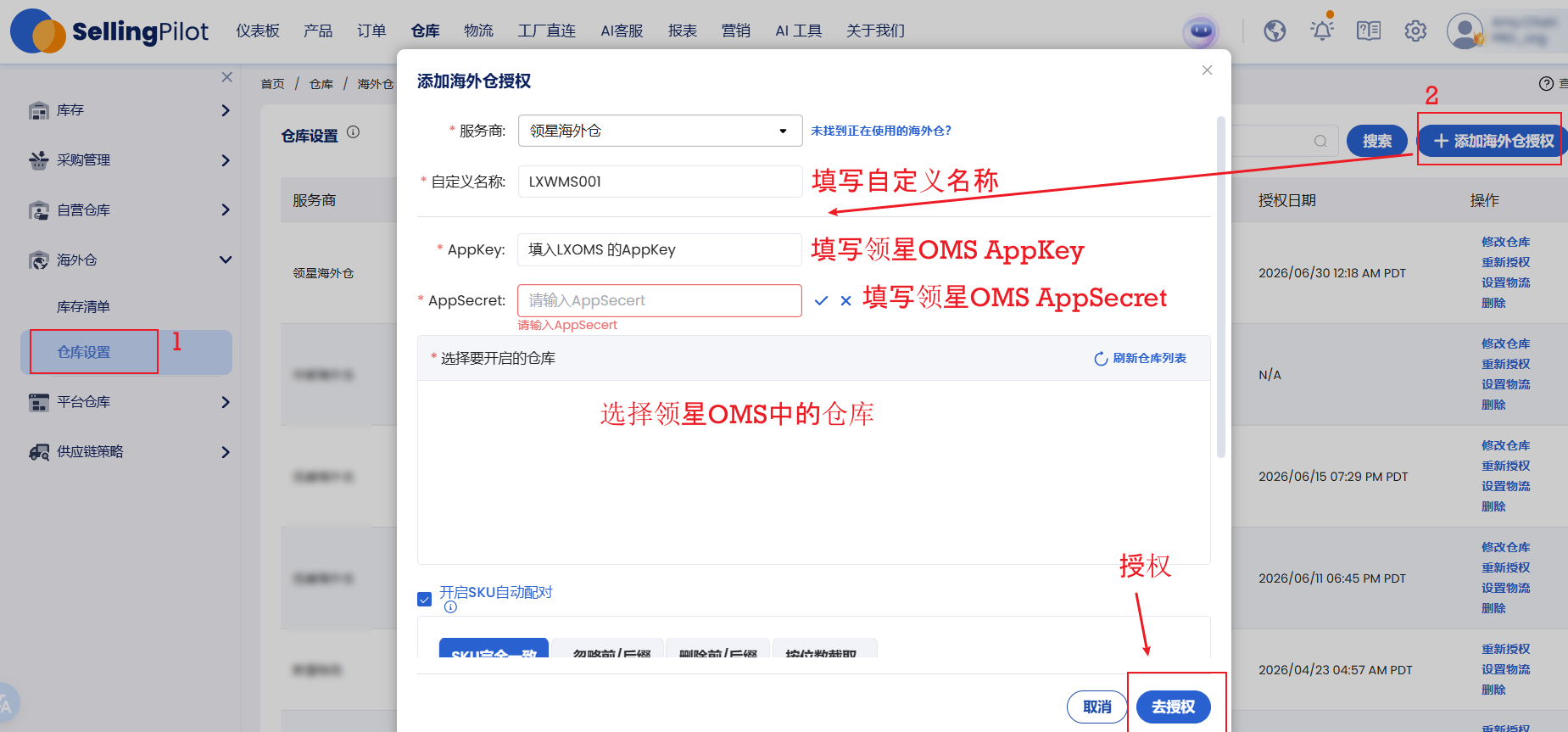This screenshot has width=1568, height=732.
Task: Click the 海外仓 globe-warehouse icon
Action: tap(39, 260)
